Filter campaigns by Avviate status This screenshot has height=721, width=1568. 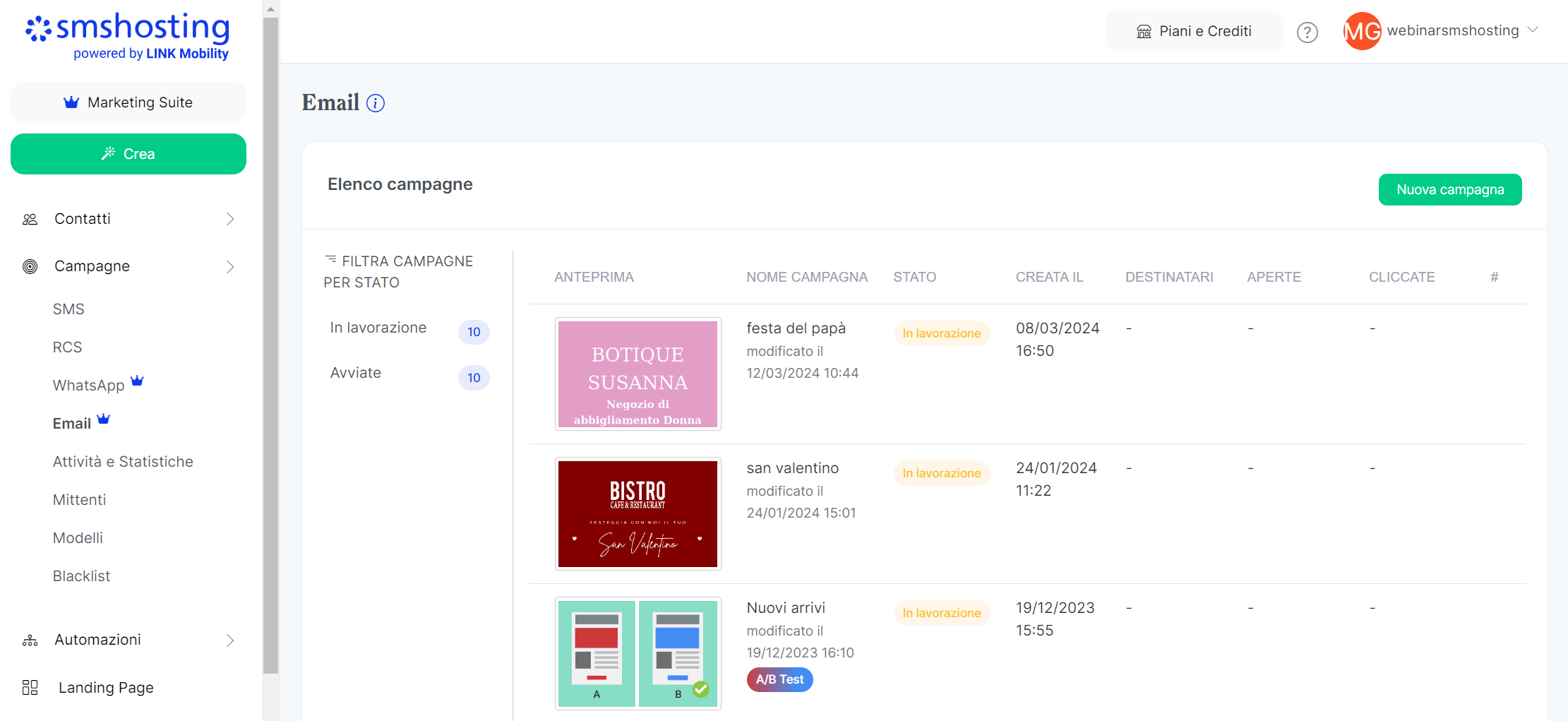pos(356,374)
